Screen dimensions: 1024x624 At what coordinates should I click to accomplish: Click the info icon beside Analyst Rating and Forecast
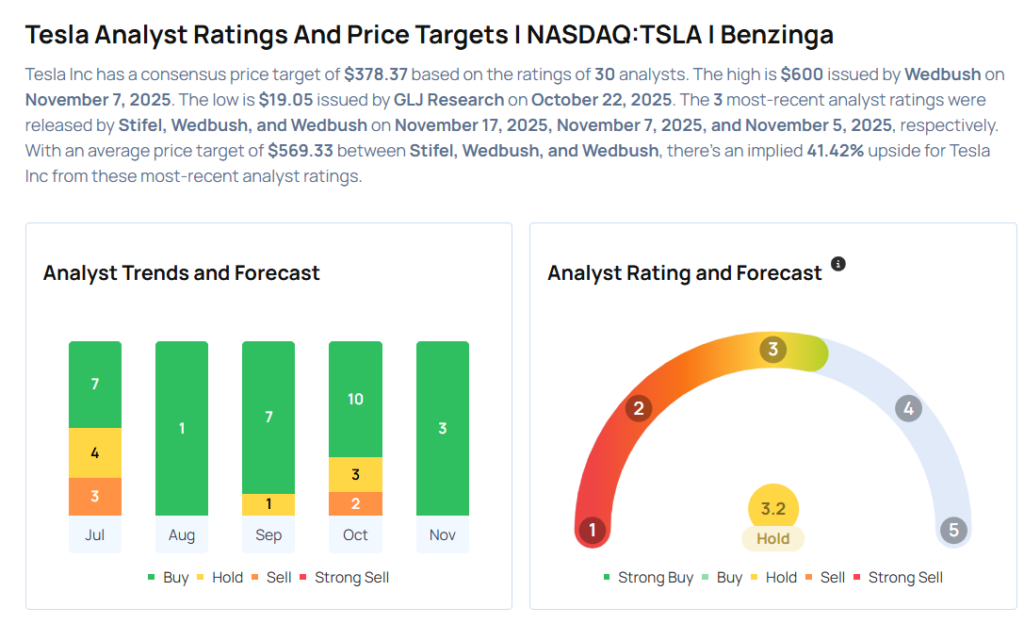point(838,264)
